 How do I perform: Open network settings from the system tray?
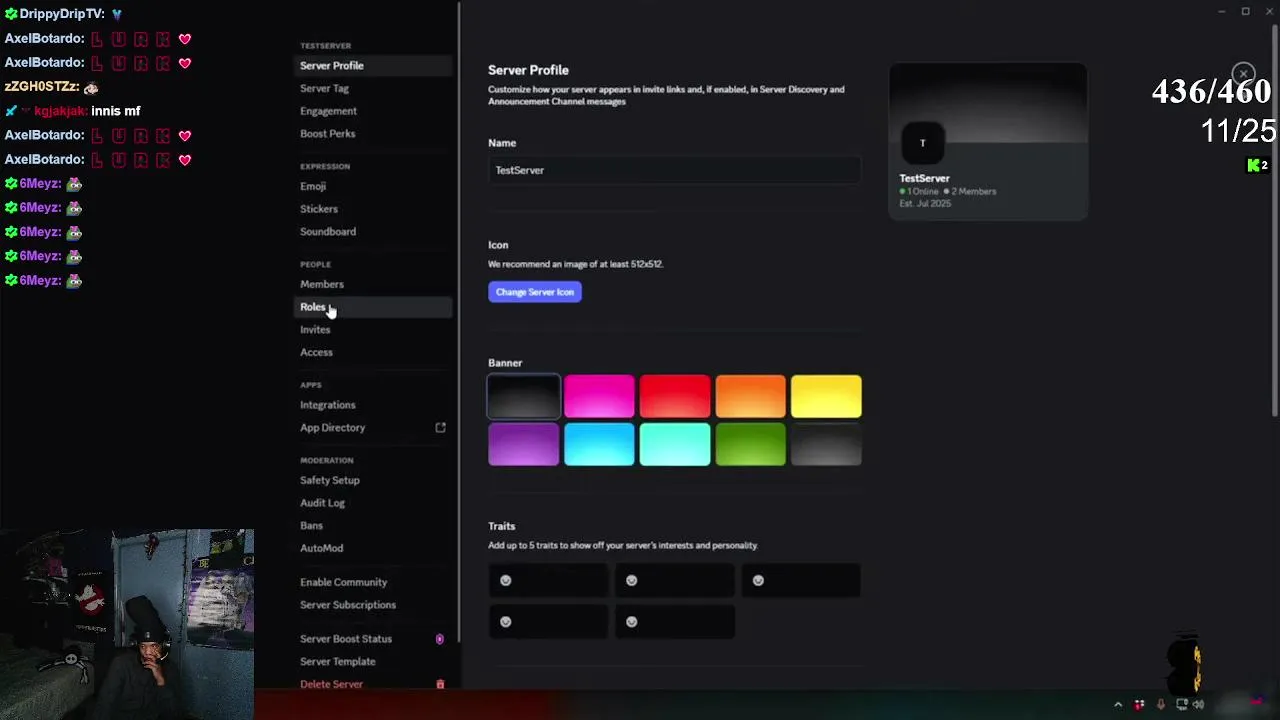coord(1181,704)
